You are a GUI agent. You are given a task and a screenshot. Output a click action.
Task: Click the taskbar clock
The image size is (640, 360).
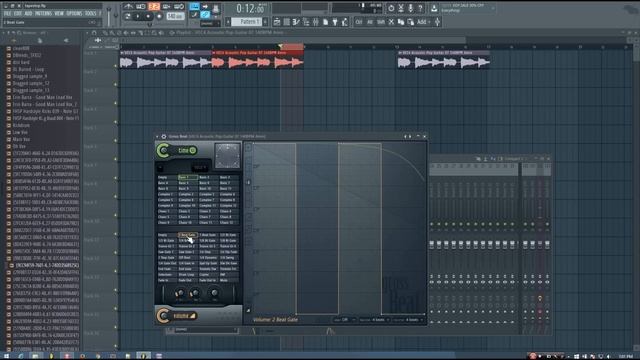click(626, 357)
